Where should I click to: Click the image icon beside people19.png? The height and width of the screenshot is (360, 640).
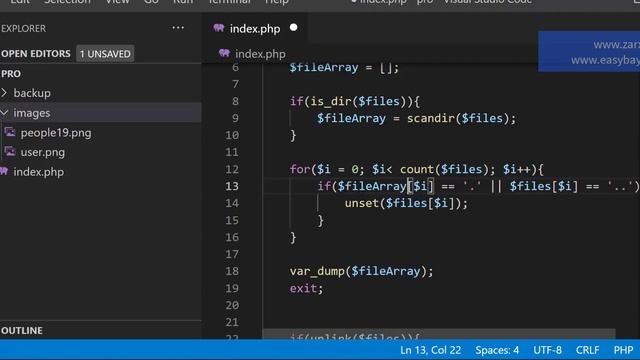(x=10, y=132)
